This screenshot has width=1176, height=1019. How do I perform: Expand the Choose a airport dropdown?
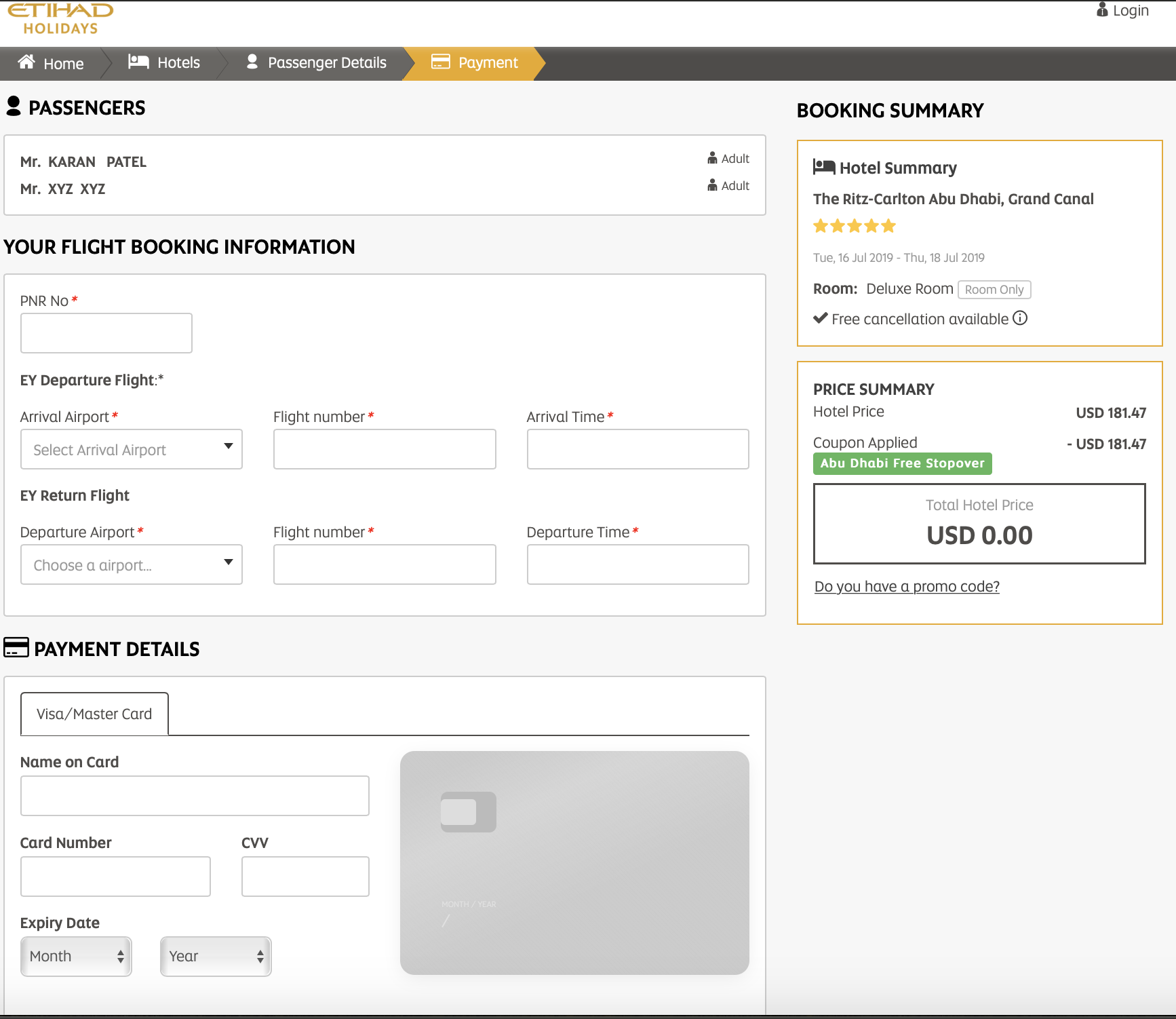click(x=132, y=564)
